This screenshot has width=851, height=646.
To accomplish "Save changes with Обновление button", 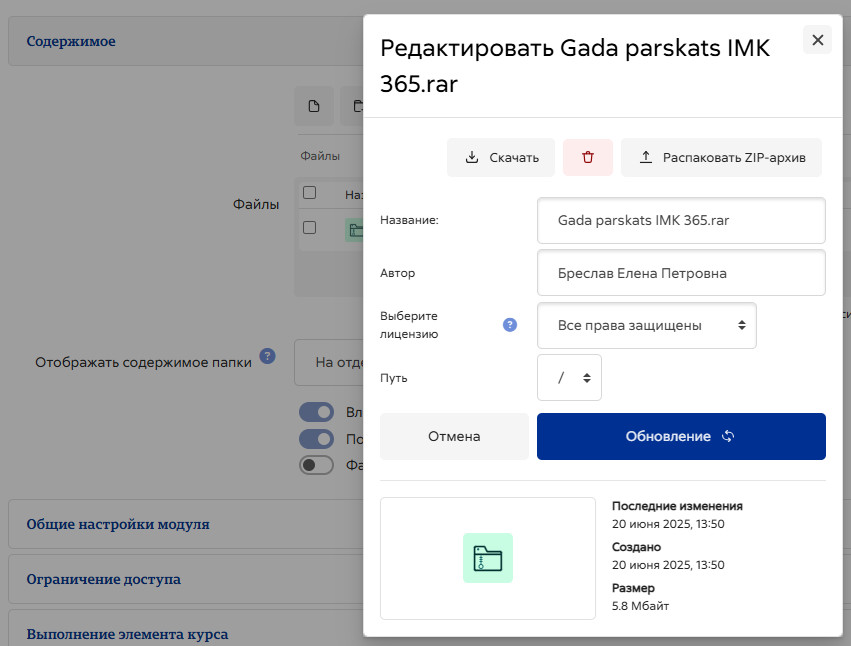I will point(681,436).
